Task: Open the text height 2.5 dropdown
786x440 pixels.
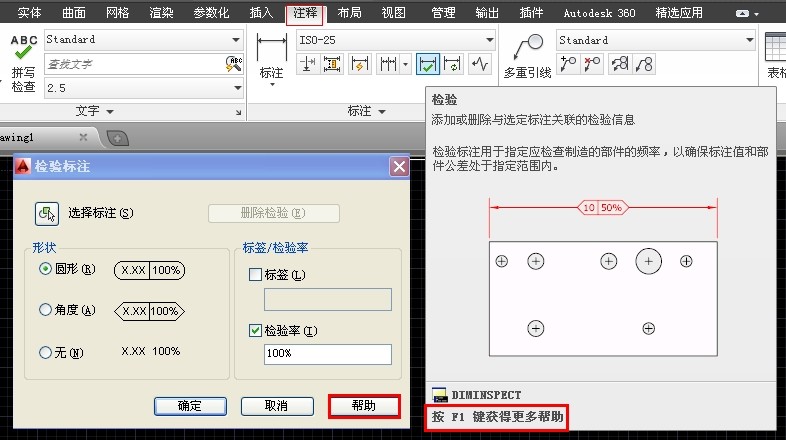Action: coord(237,88)
